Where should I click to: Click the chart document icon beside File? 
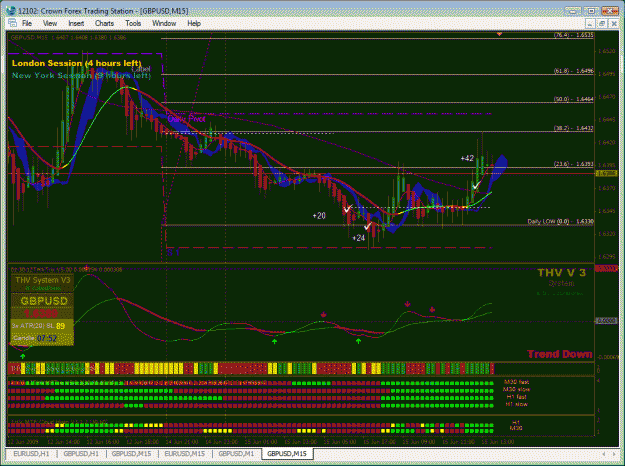click(x=12, y=23)
